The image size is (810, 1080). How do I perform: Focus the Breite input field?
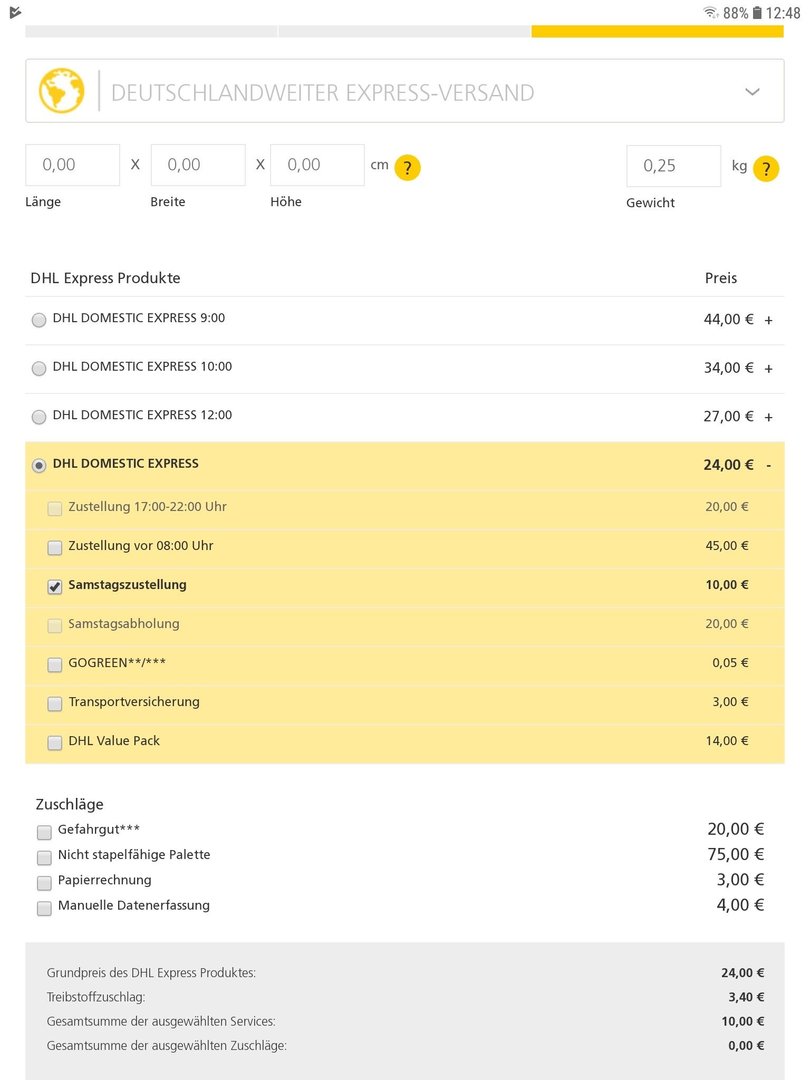coord(198,165)
